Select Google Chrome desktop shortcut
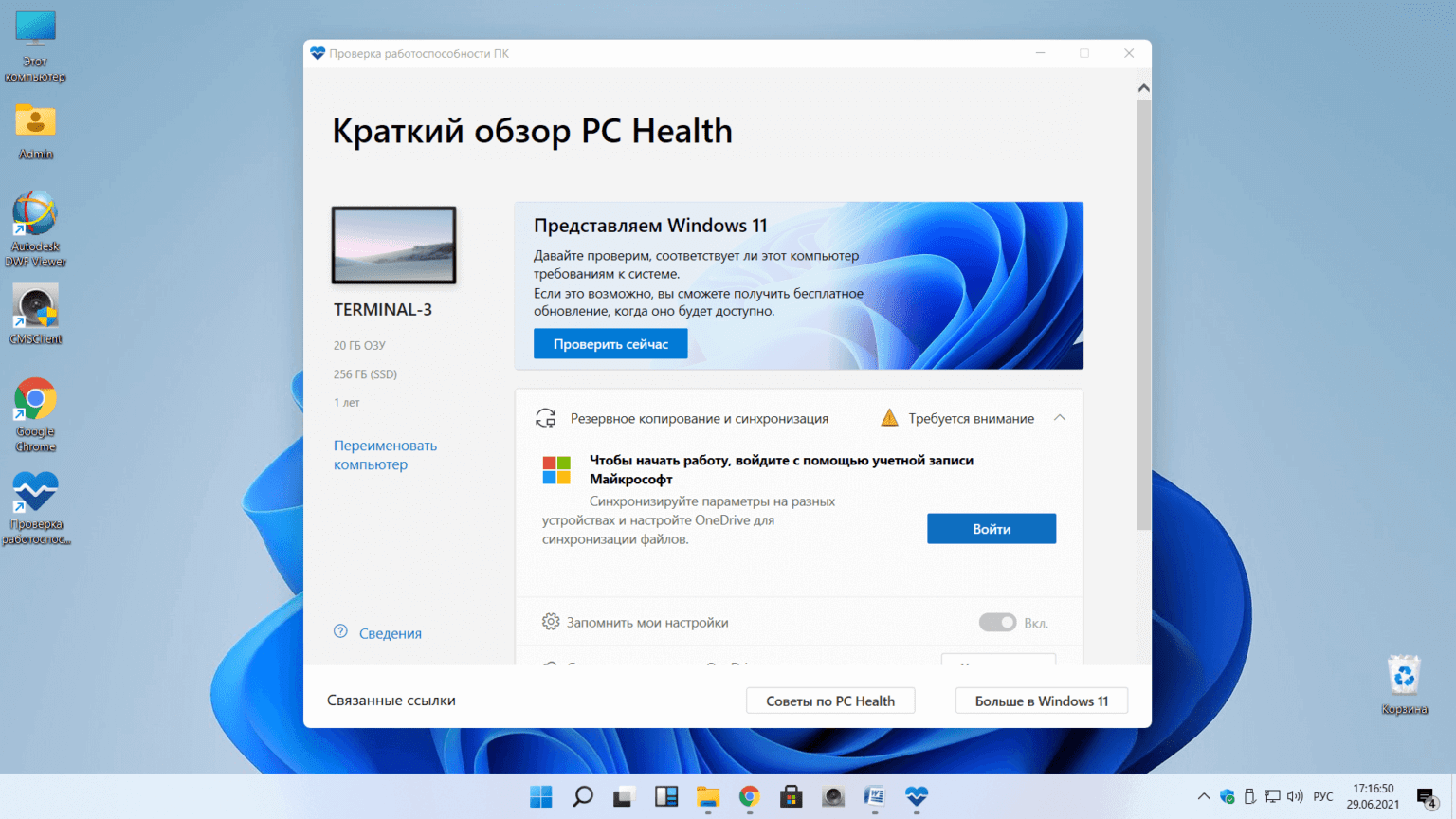This screenshot has width=1456, height=819. click(35, 414)
